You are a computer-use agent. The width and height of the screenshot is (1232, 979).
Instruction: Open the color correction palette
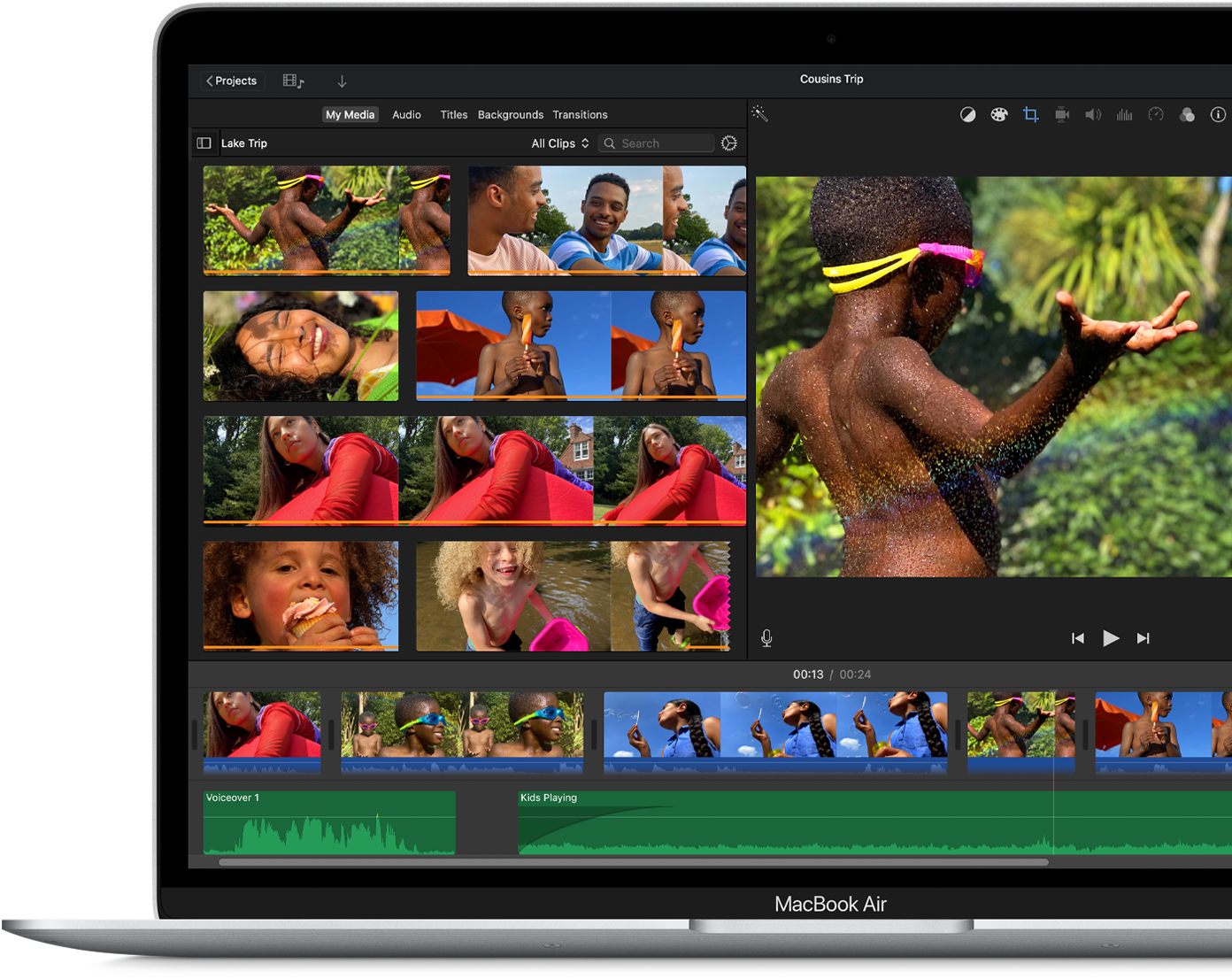[x=999, y=115]
